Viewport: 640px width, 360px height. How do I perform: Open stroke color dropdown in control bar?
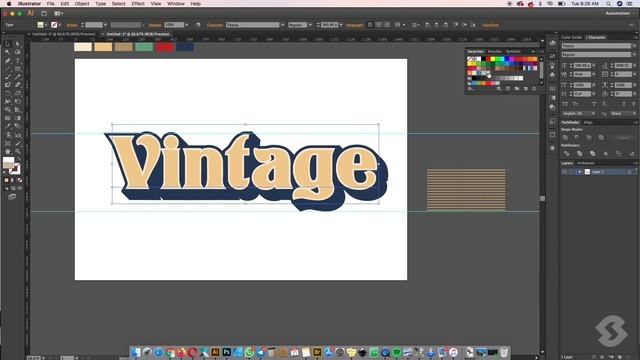[x=60, y=25]
